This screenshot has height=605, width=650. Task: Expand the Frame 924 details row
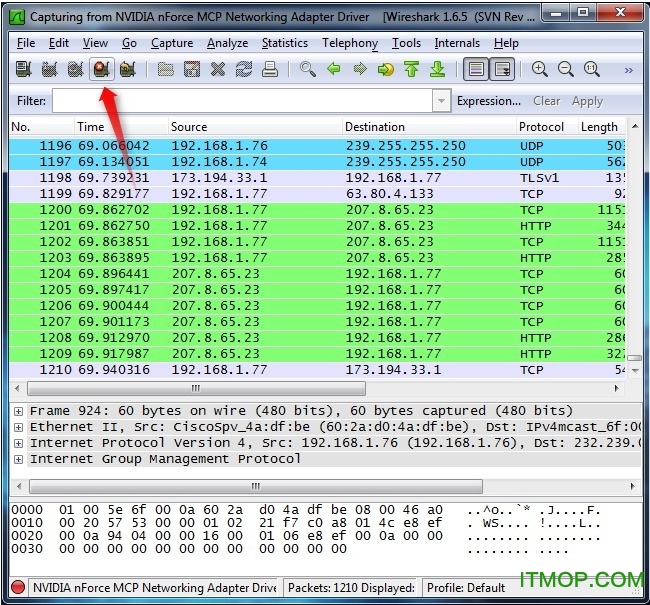click(x=18, y=411)
